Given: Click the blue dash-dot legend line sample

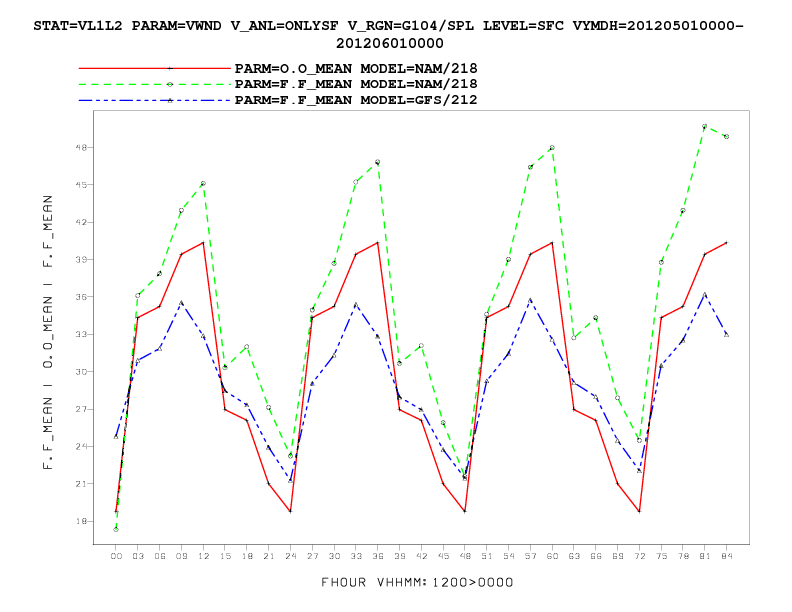Looking at the screenshot, I should pyautogui.click(x=155, y=100).
